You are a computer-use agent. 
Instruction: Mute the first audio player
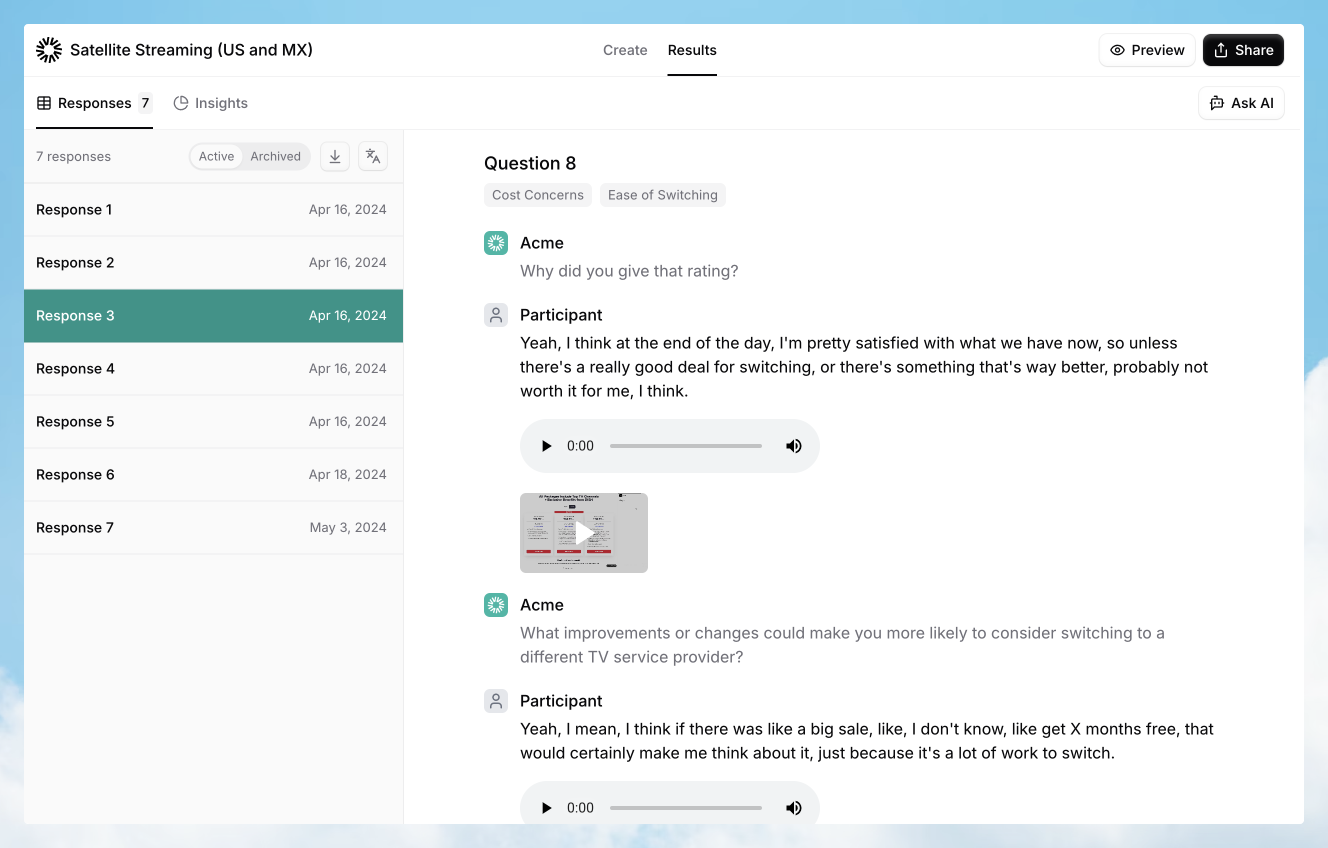[793, 445]
